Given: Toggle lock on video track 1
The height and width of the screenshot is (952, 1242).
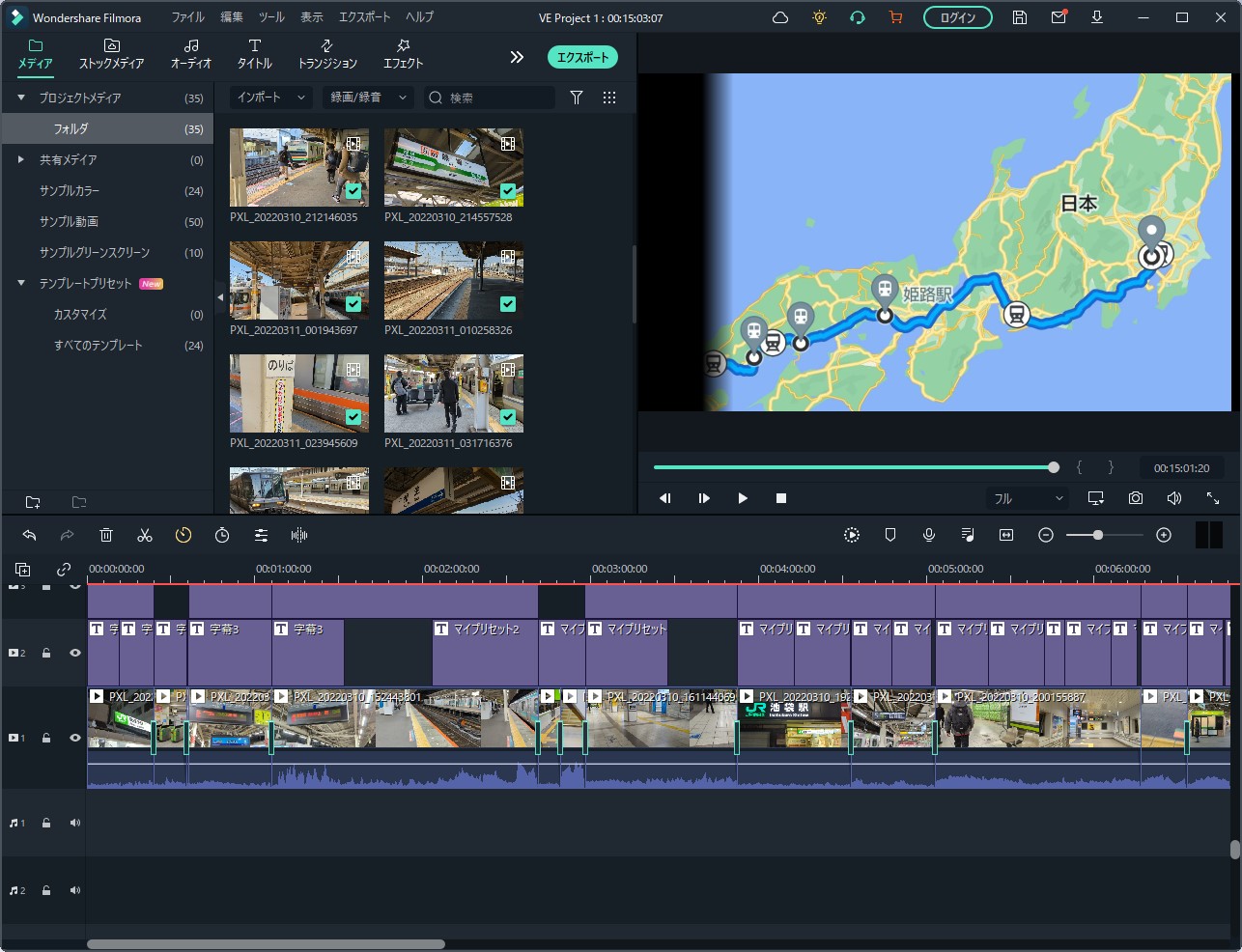Looking at the screenshot, I should tap(45, 738).
